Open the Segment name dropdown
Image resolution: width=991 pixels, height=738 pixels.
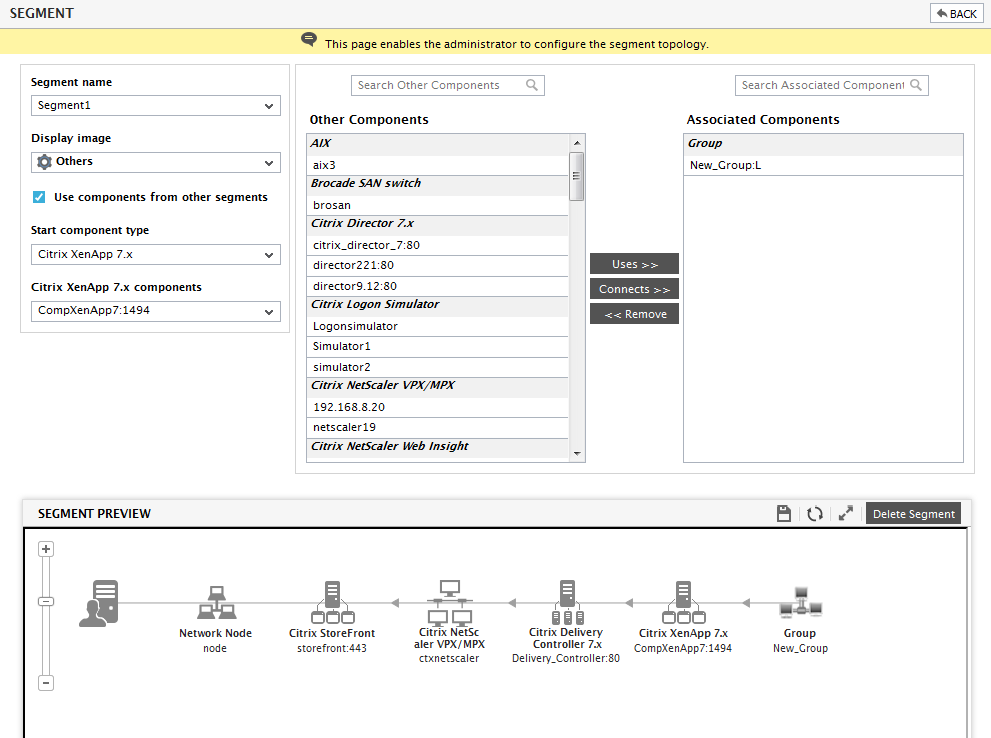coord(155,106)
